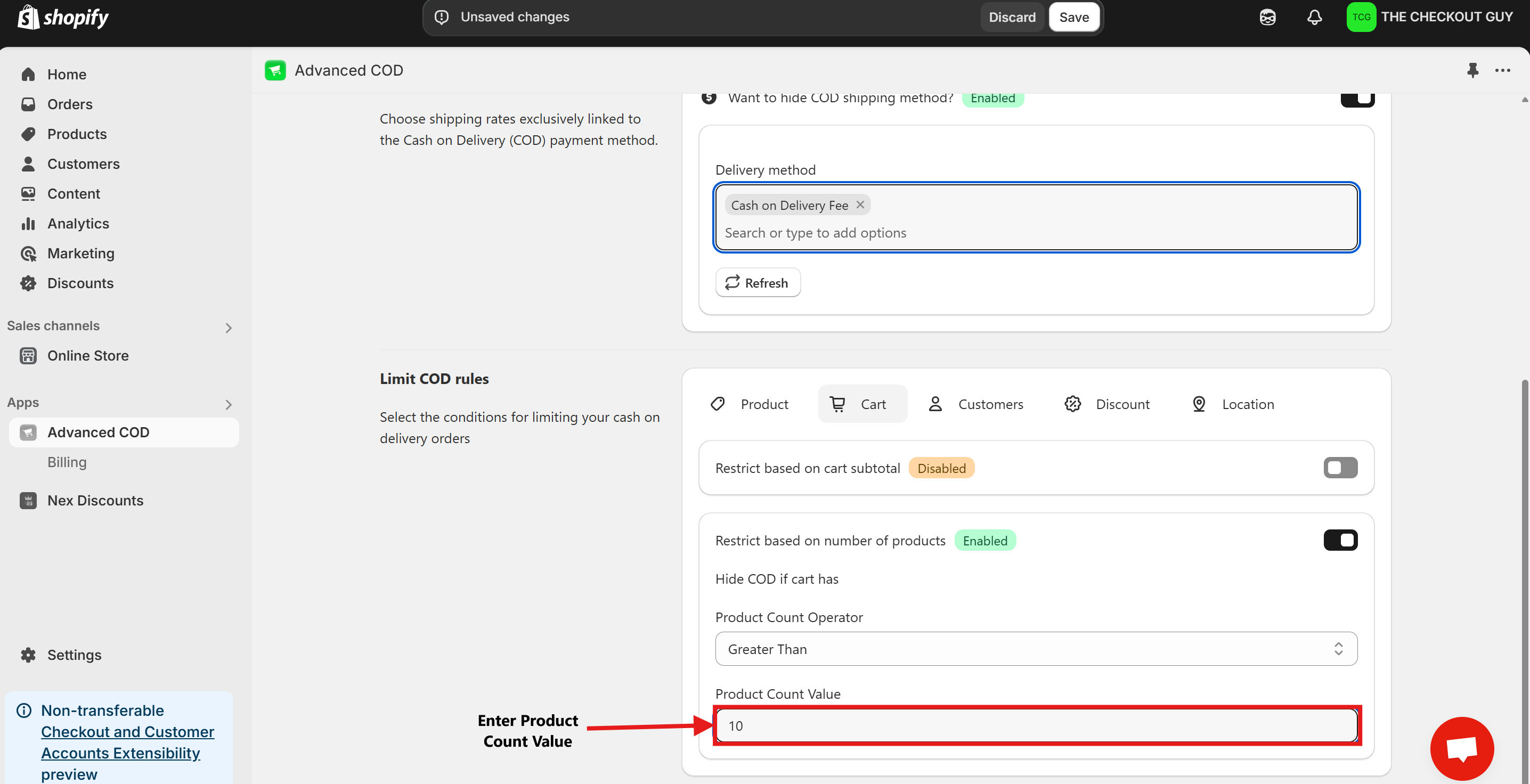Open the three-dots app menu
This screenshot has height=784, width=1530.
(1502, 70)
